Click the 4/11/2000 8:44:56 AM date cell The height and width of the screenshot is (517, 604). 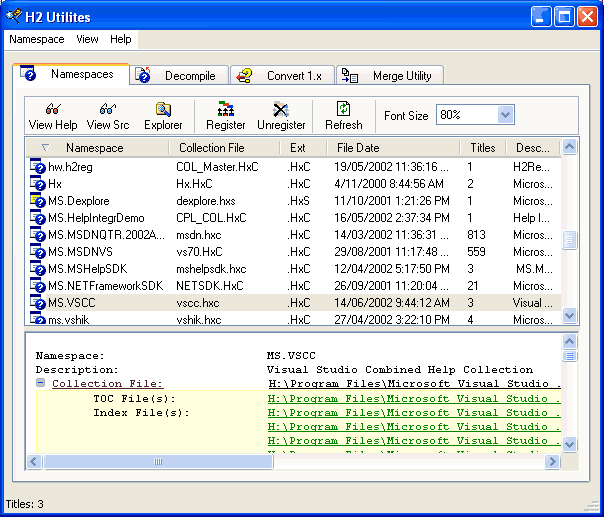(x=389, y=184)
